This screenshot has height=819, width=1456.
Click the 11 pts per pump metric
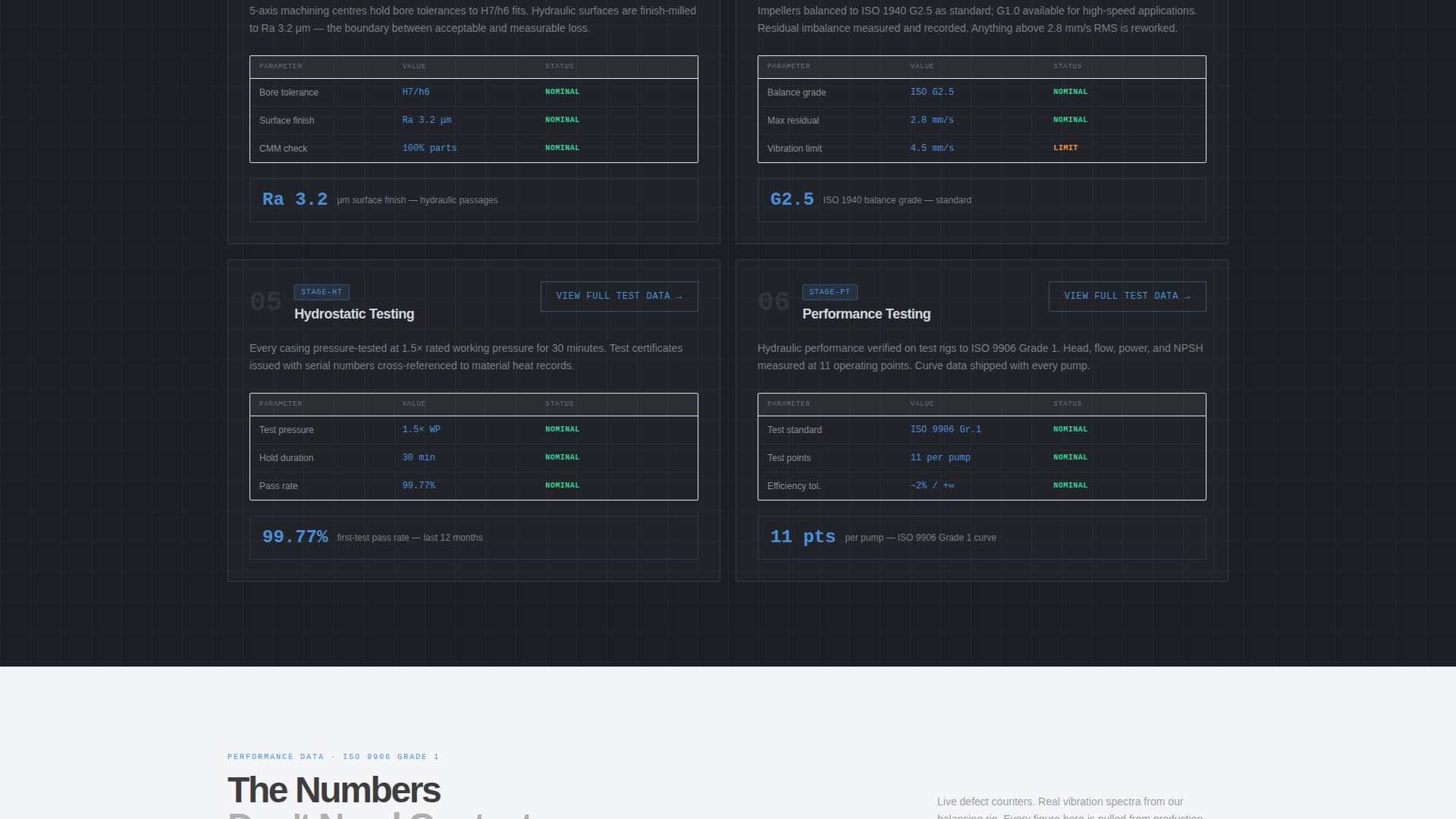(x=802, y=536)
